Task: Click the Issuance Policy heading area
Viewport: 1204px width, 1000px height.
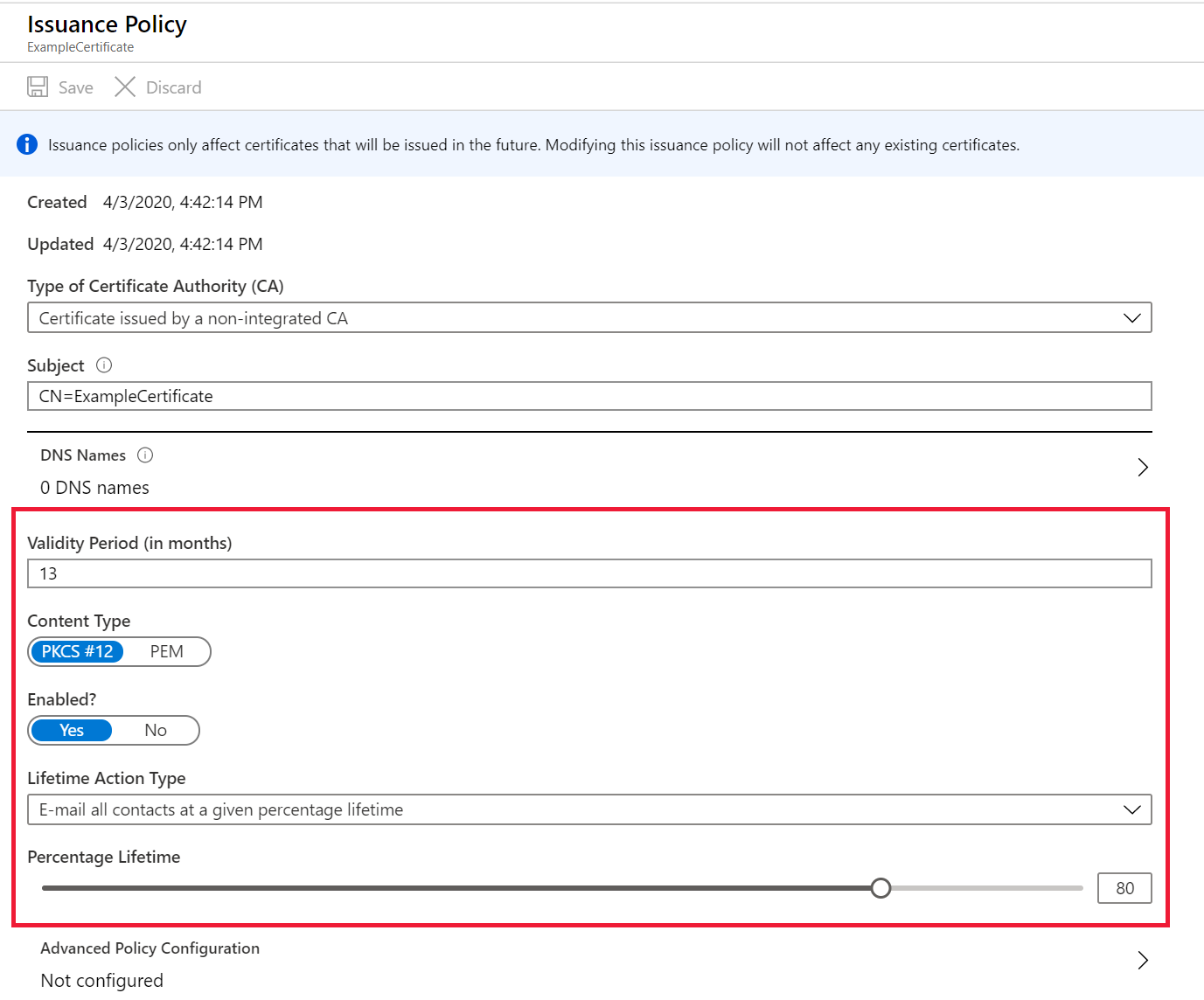Action: [x=107, y=24]
